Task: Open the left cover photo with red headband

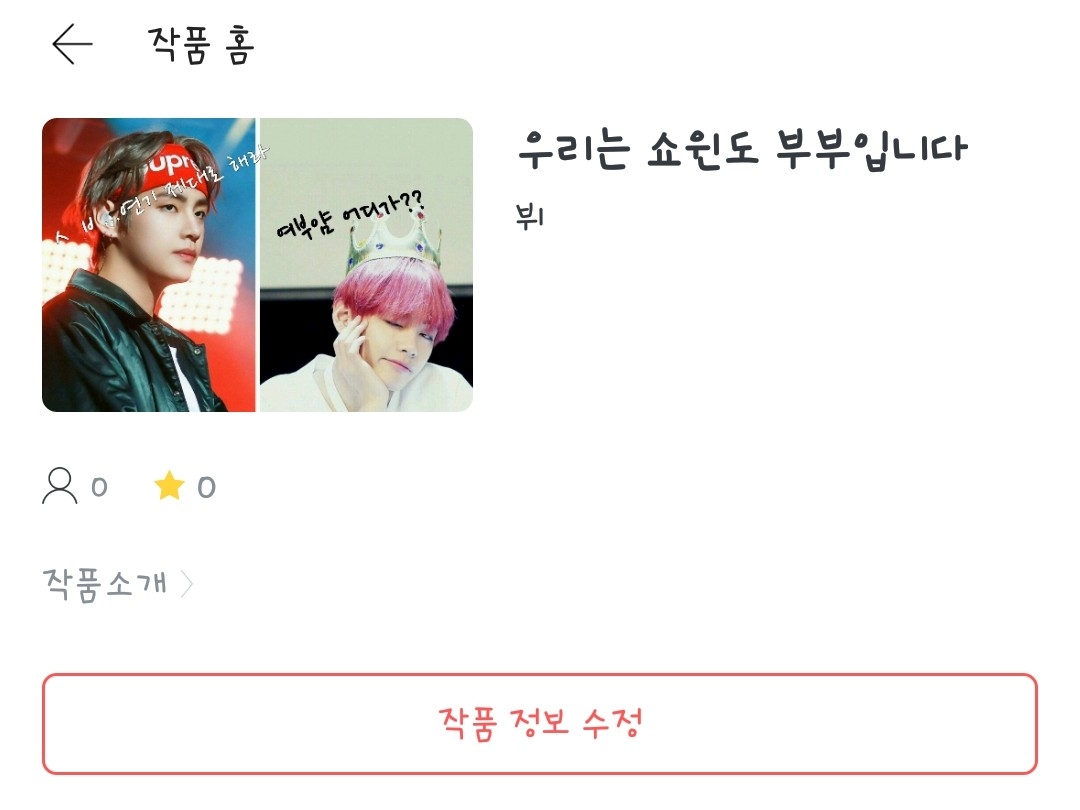Action: [x=149, y=265]
